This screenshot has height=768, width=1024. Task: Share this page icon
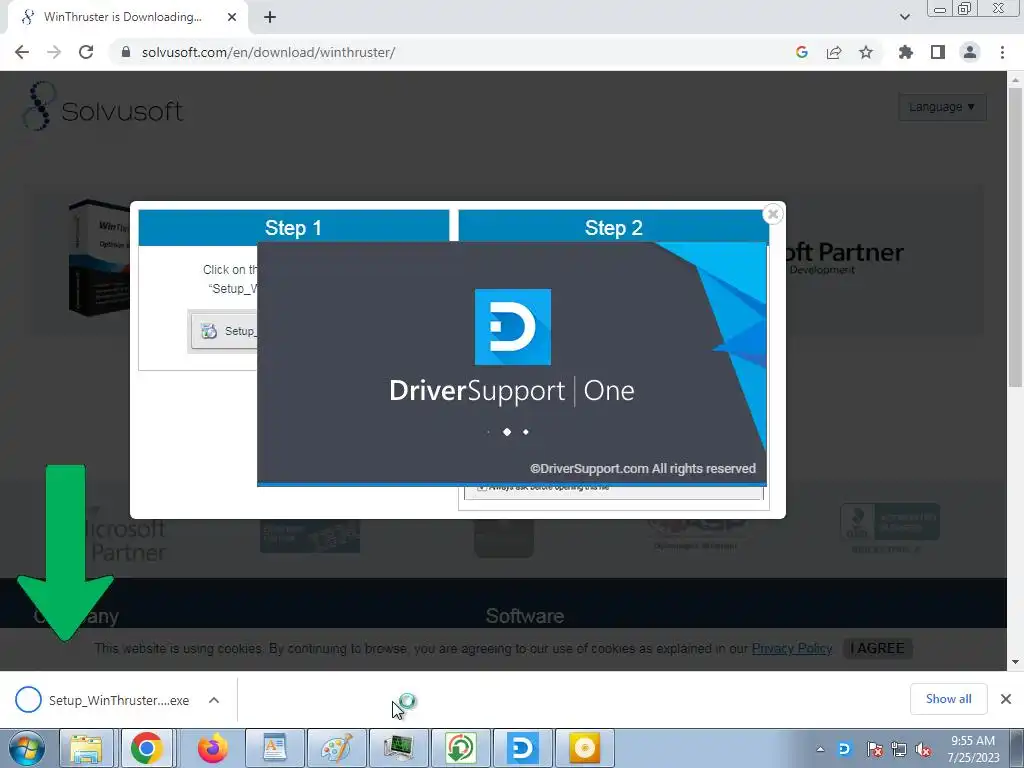(x=834, y=52)
